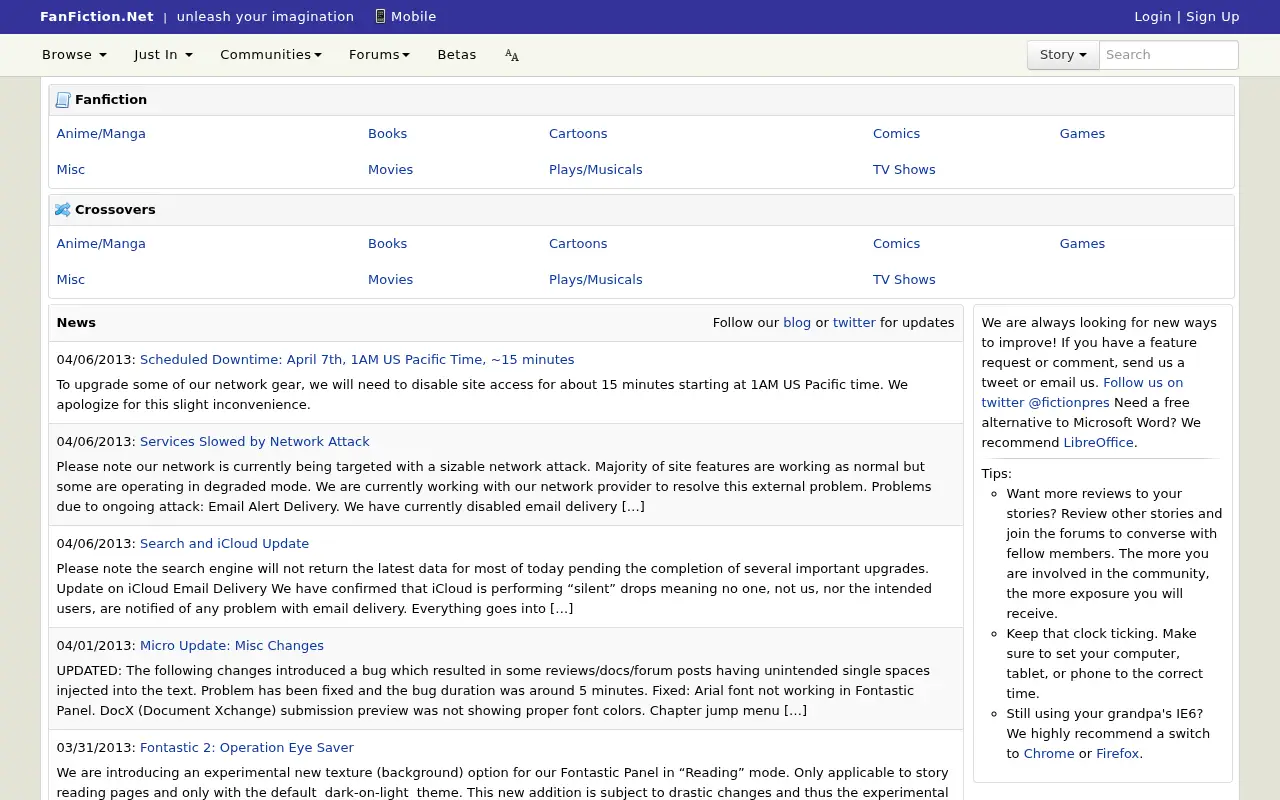1280x800 pixels.
Task: Browse Fanfiction Cartoons category
Action: coord(578,134)
